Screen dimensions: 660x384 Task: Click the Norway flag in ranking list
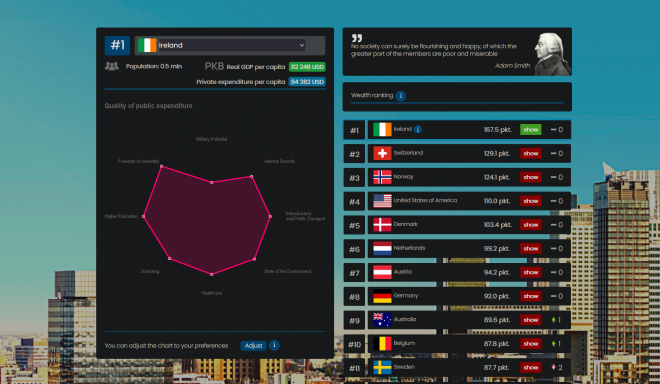tap(382, 177)
